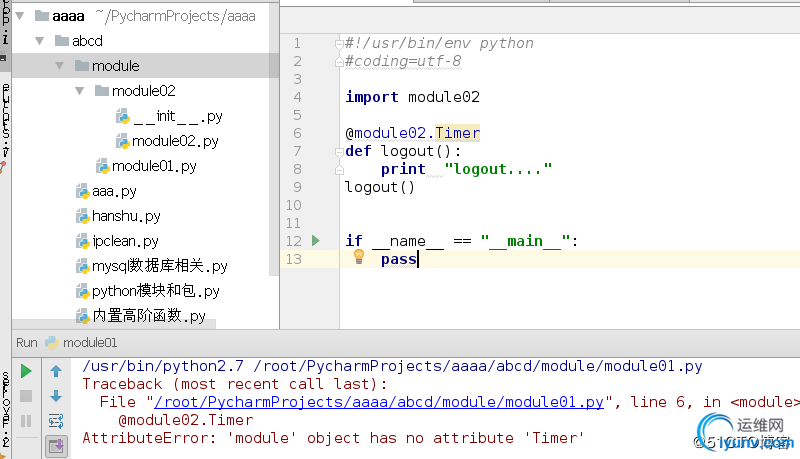This screenshot has width=800, height=459.
Task: Move up the stack trace
Action: [56, 371]
